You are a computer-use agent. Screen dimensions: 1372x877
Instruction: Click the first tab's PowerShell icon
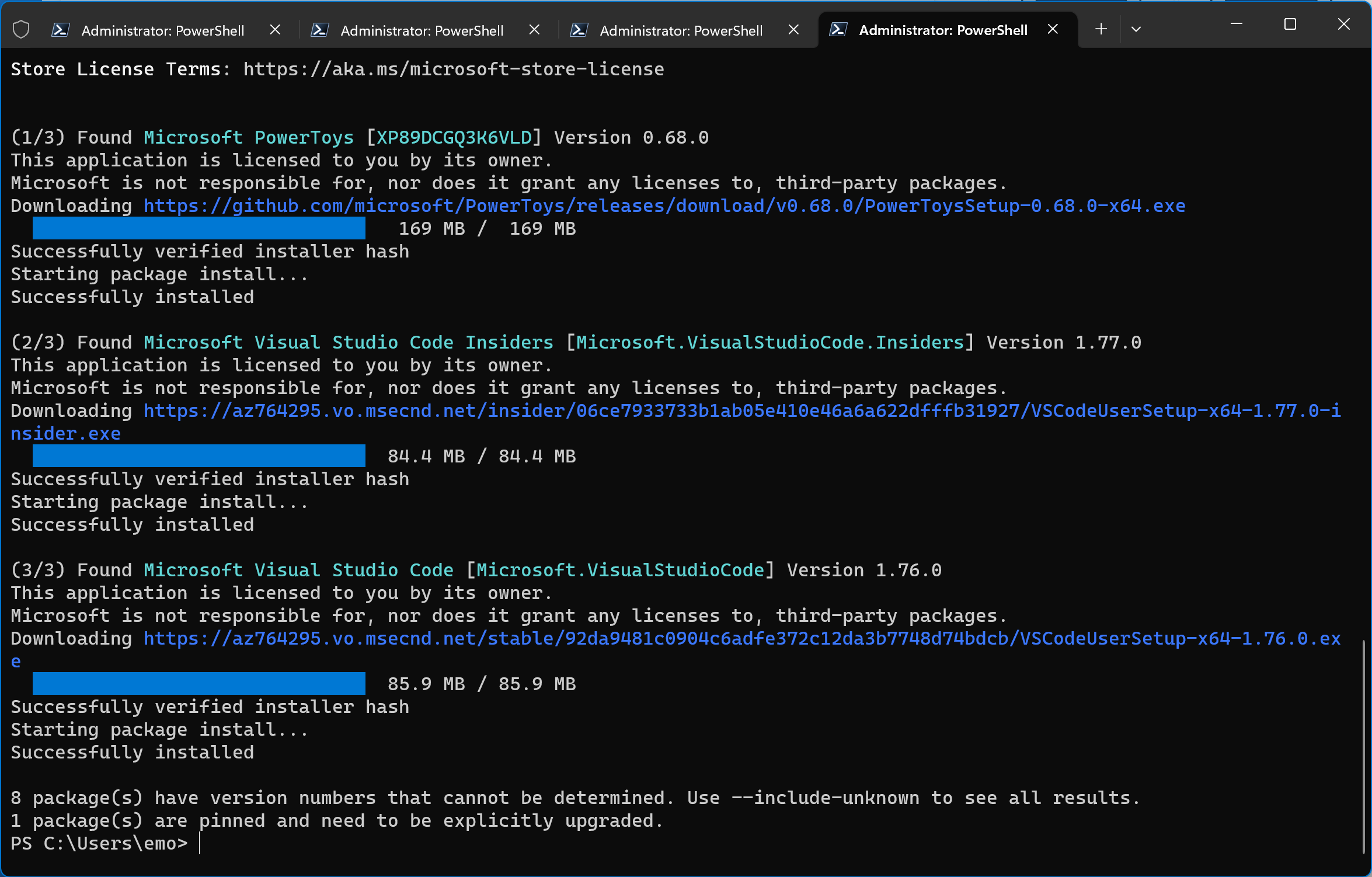[x=61, y=30]
